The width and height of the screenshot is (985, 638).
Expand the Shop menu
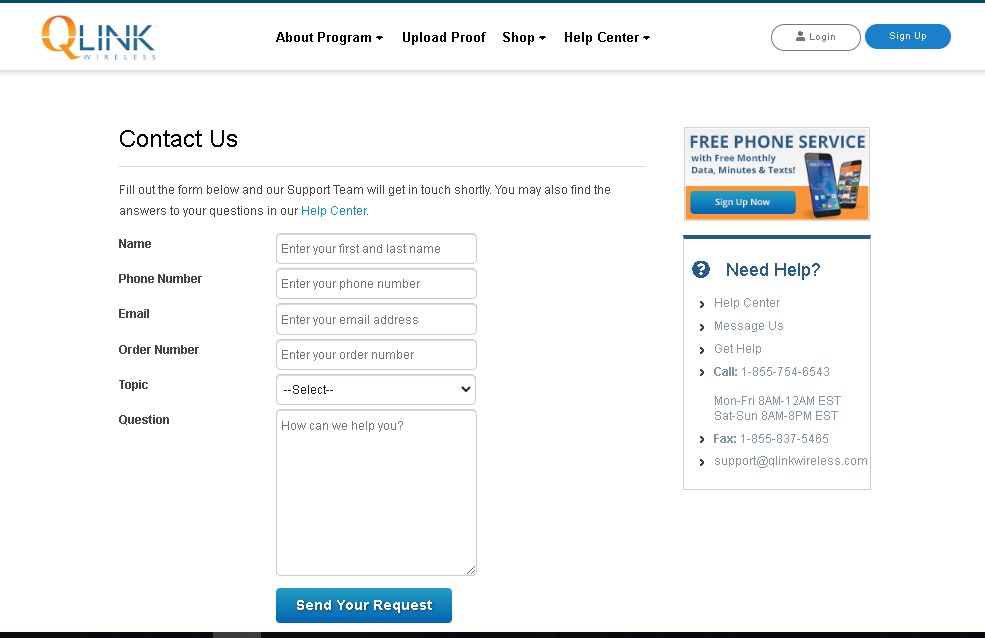tap(523, 37)
